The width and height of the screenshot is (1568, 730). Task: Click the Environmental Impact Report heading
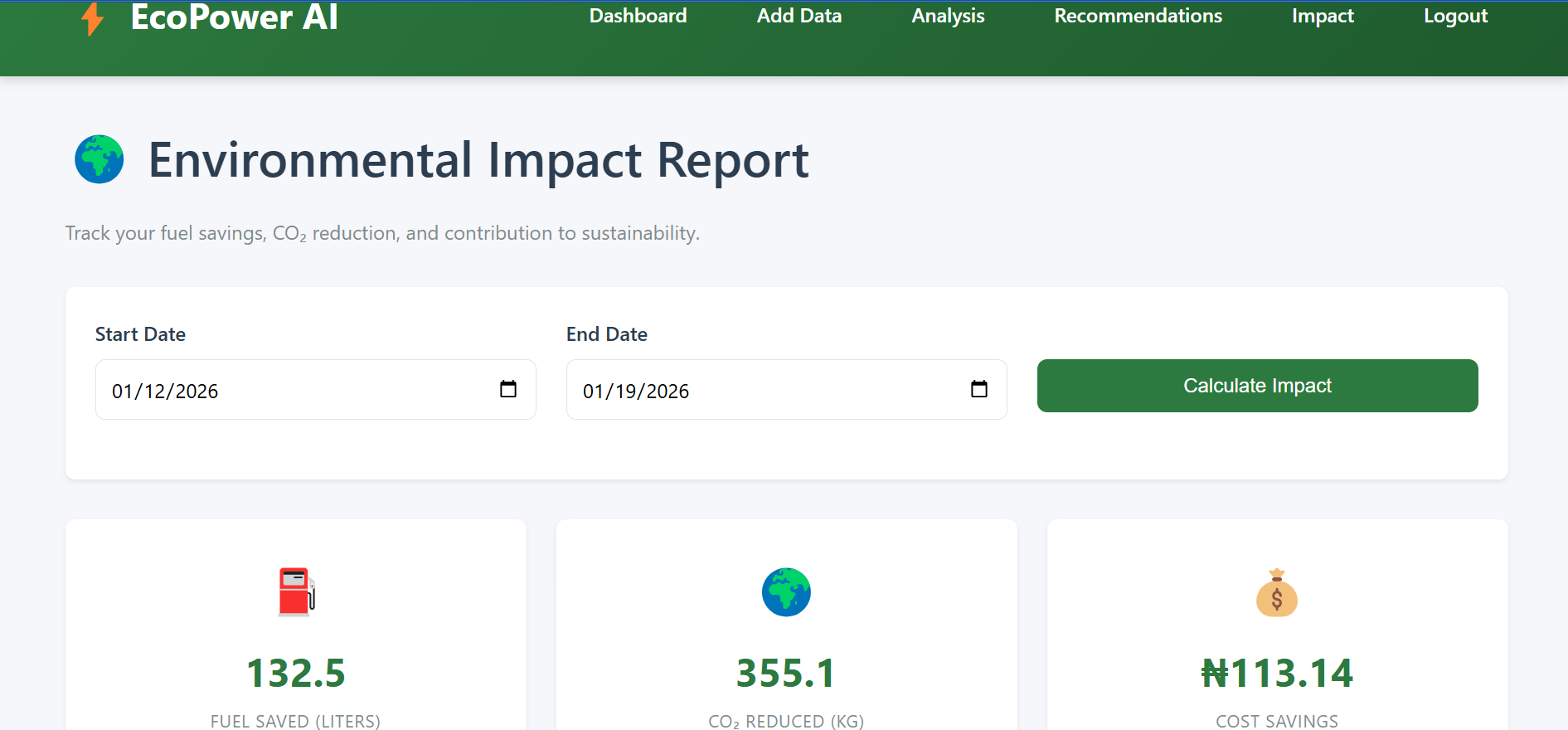[478, 160]
